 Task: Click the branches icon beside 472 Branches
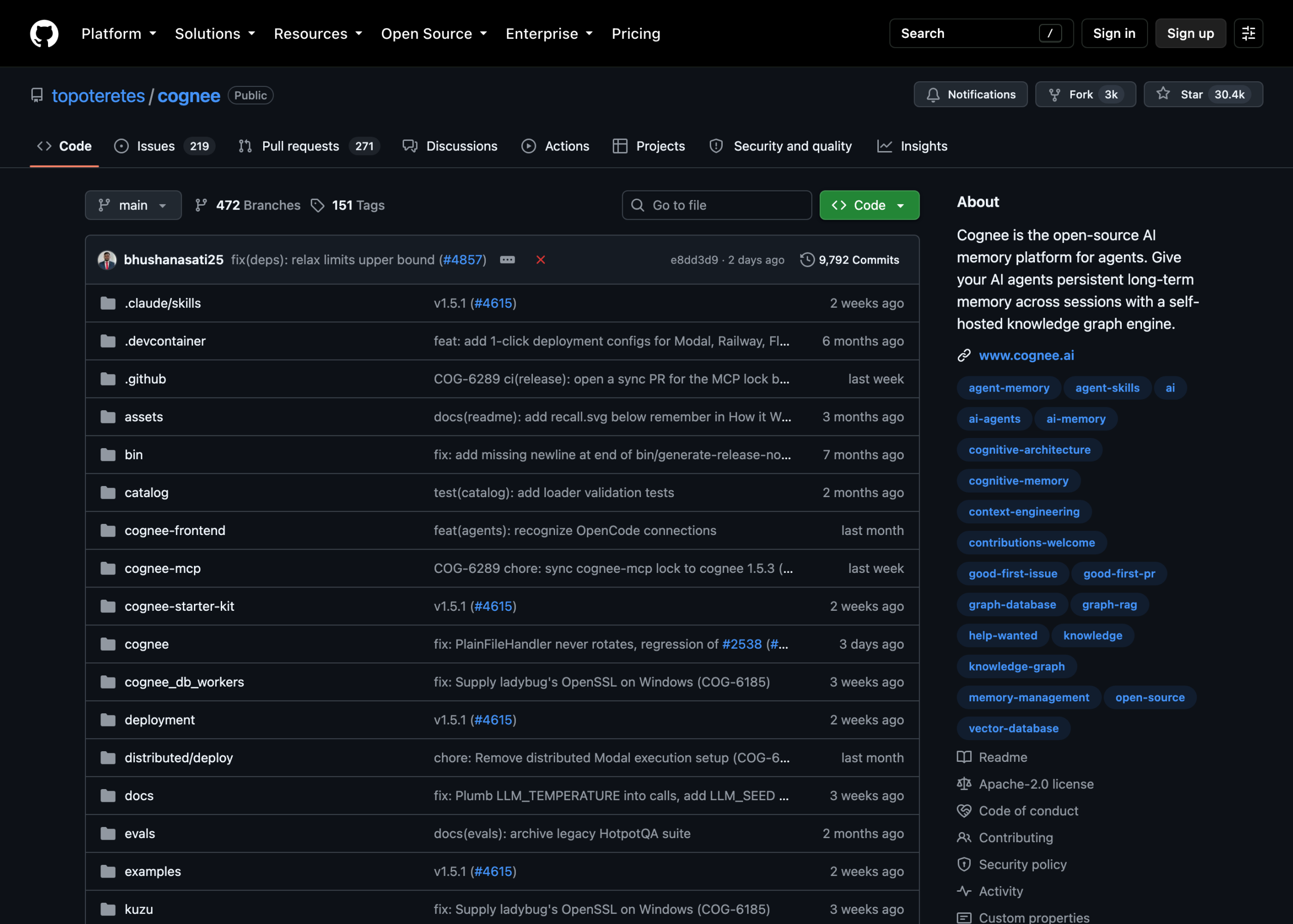(201, 206)
